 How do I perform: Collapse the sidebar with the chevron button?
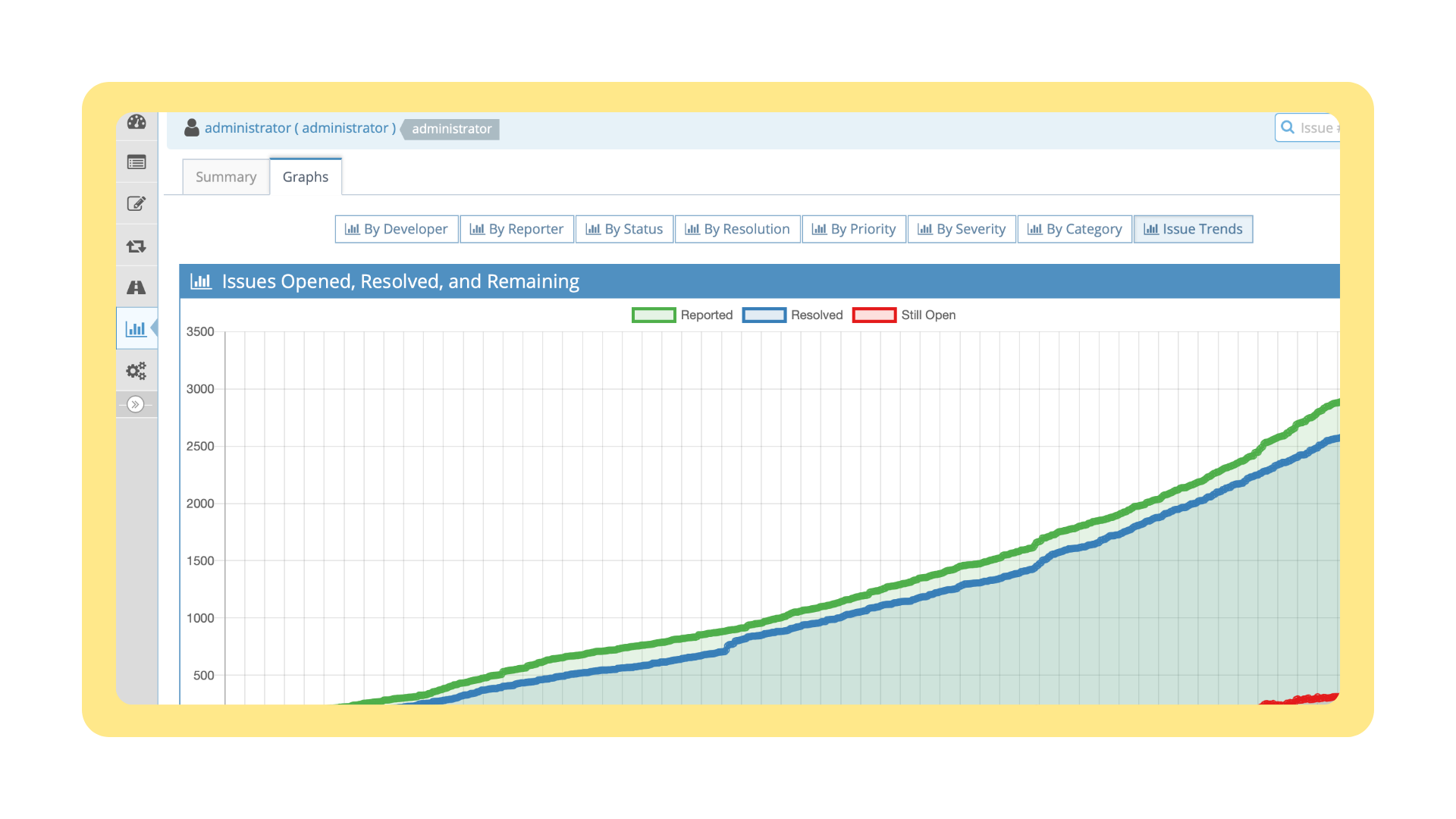tap(136, 404)
